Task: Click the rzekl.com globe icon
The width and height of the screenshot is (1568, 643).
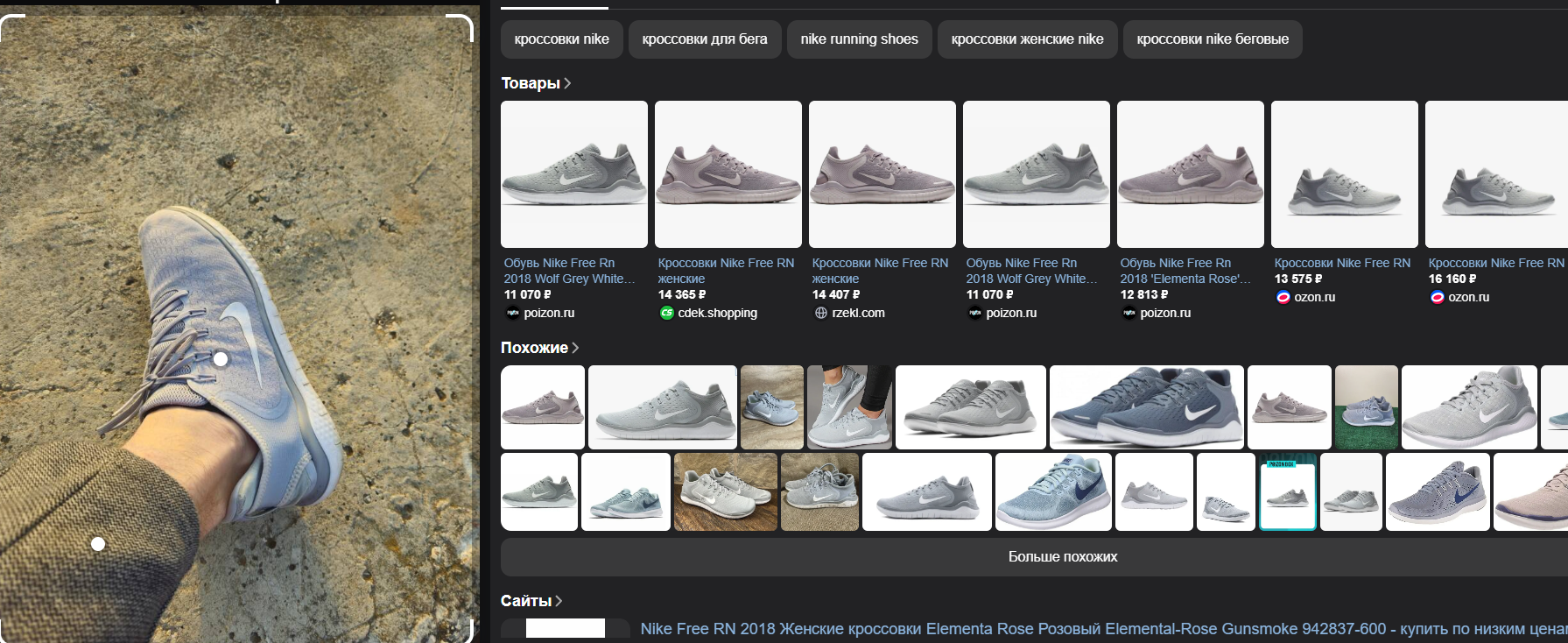Action: coord(820,313)
